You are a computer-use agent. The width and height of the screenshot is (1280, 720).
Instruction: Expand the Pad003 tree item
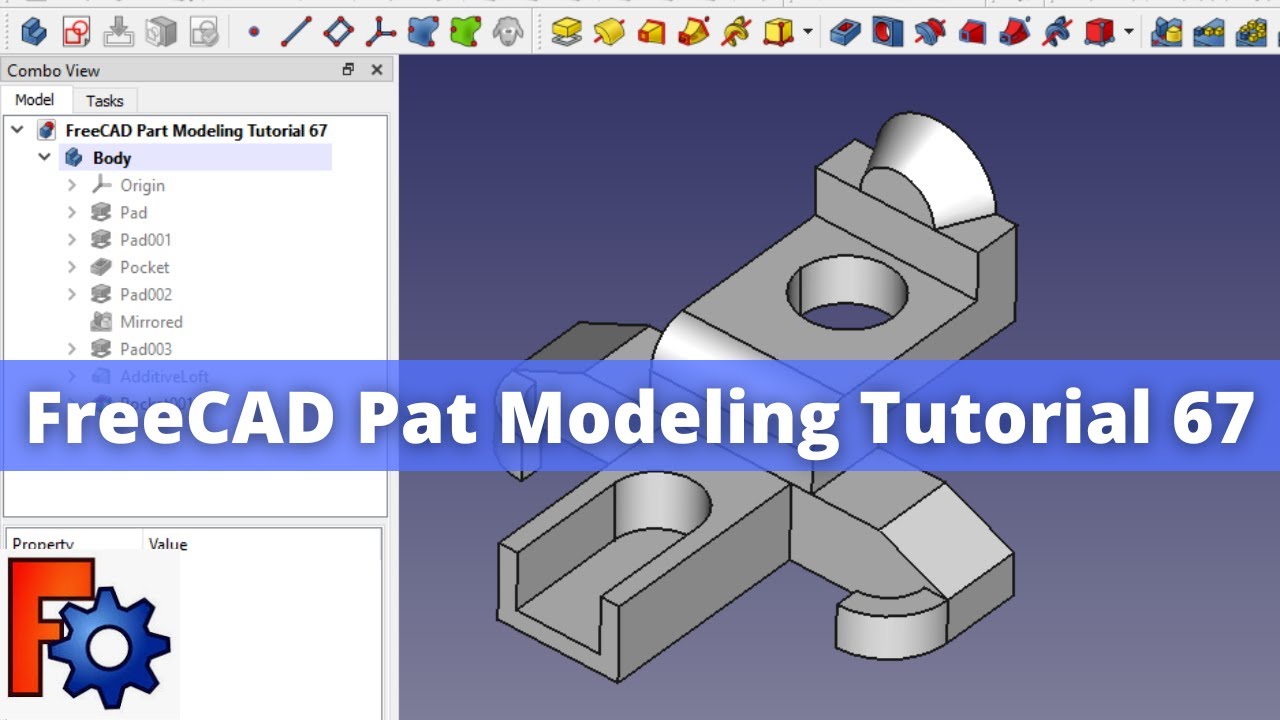point(72,349)
